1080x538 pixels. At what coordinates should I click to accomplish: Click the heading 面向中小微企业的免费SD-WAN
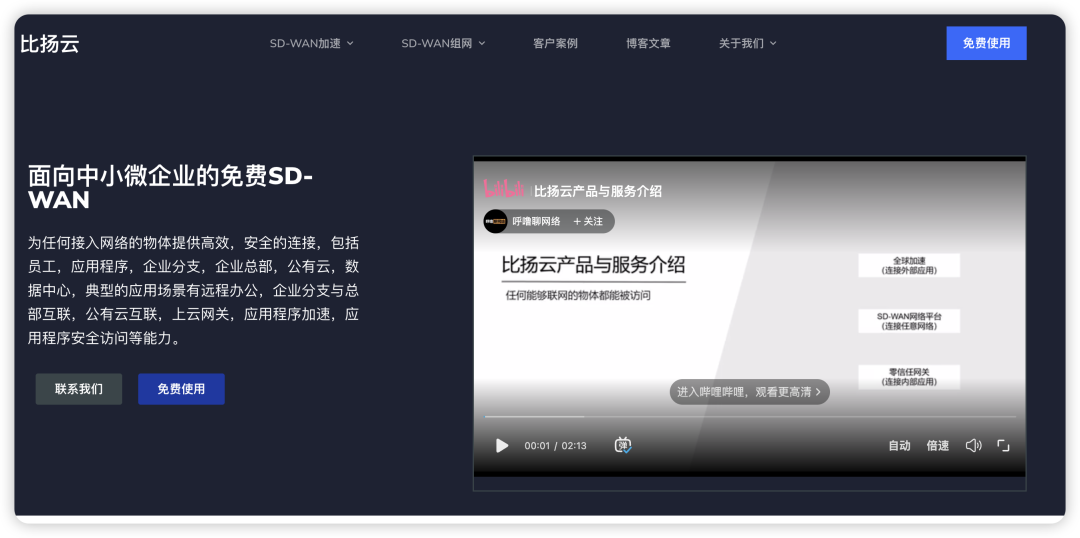pyautogui.click(x=171, y=188)
